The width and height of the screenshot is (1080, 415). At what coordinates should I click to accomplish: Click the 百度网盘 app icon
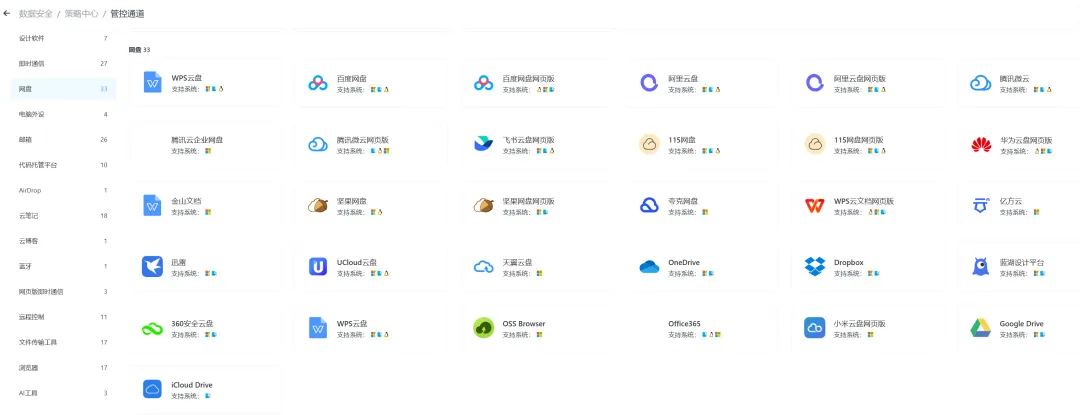tap(318, 83)
